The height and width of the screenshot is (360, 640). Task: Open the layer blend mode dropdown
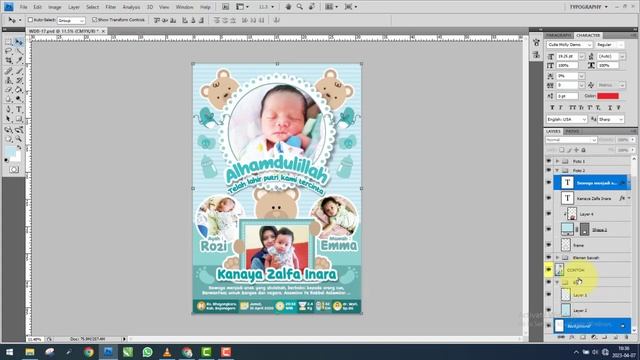[x=571, y=140]
